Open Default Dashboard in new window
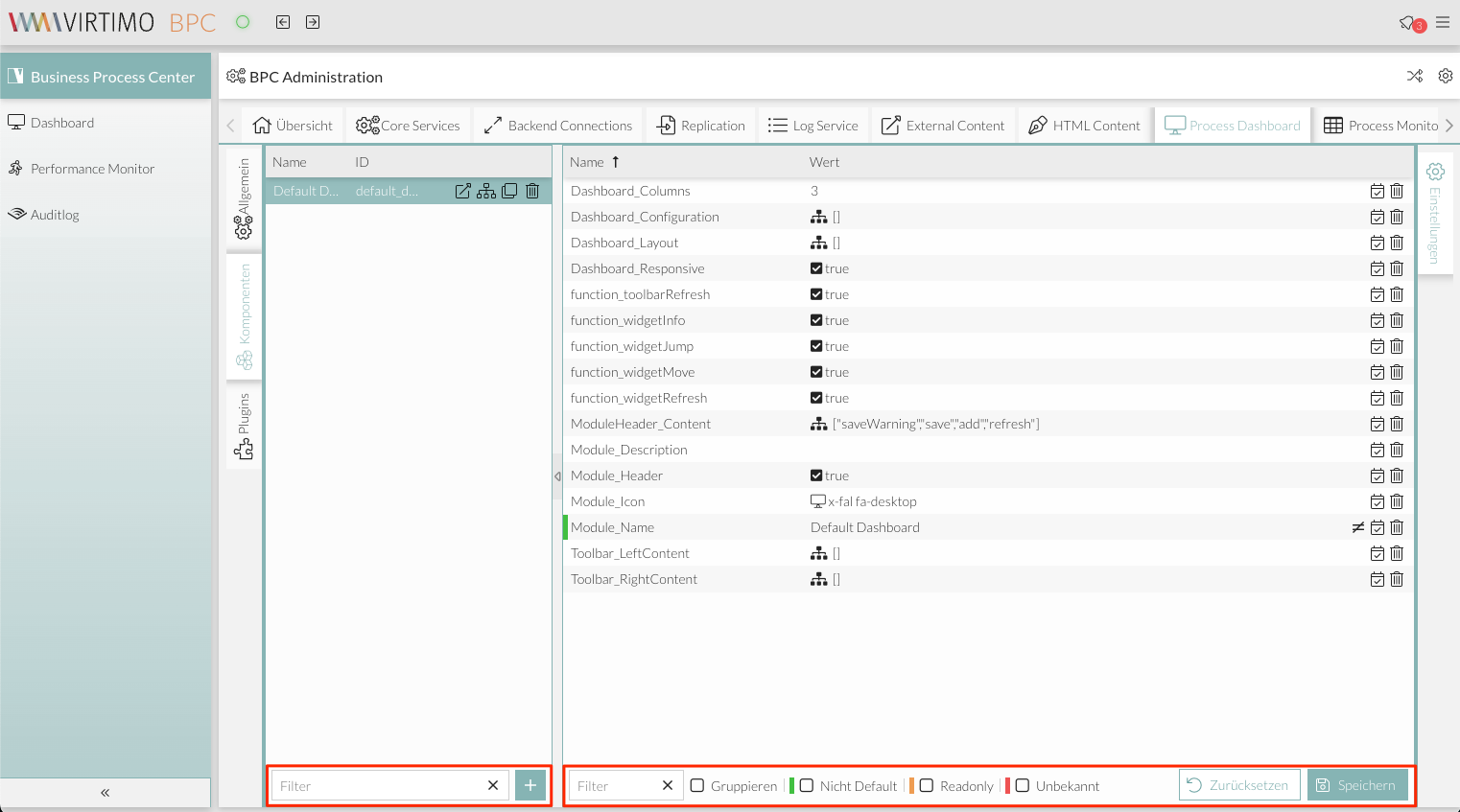This screenshot has height=812, width=1460. [462, 191]
